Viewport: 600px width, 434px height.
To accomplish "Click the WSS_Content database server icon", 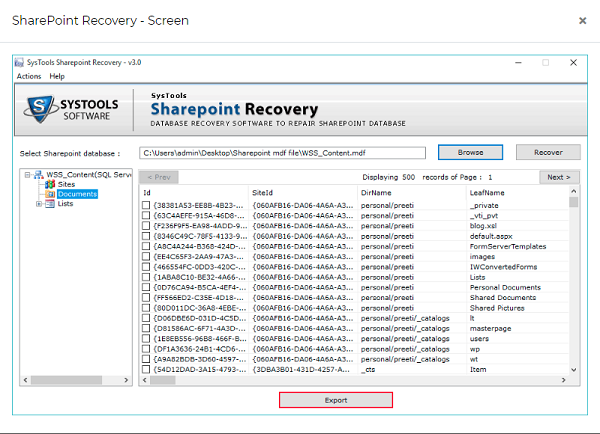I will click(x=38, y=174).
